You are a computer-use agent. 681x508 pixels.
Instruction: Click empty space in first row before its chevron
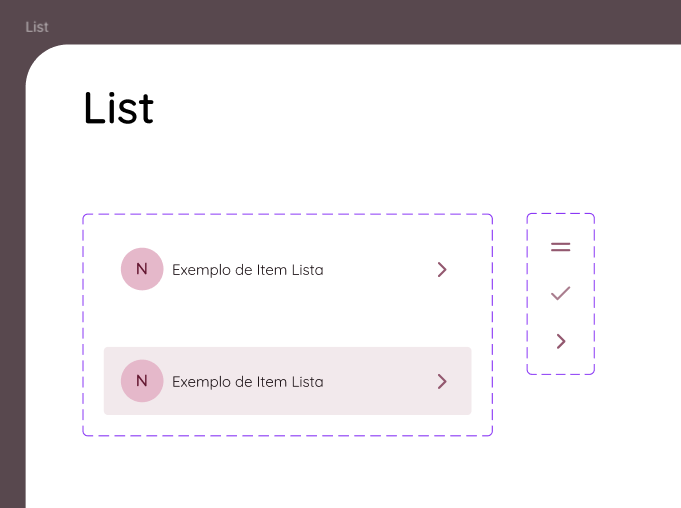click(x=380, y=270)
